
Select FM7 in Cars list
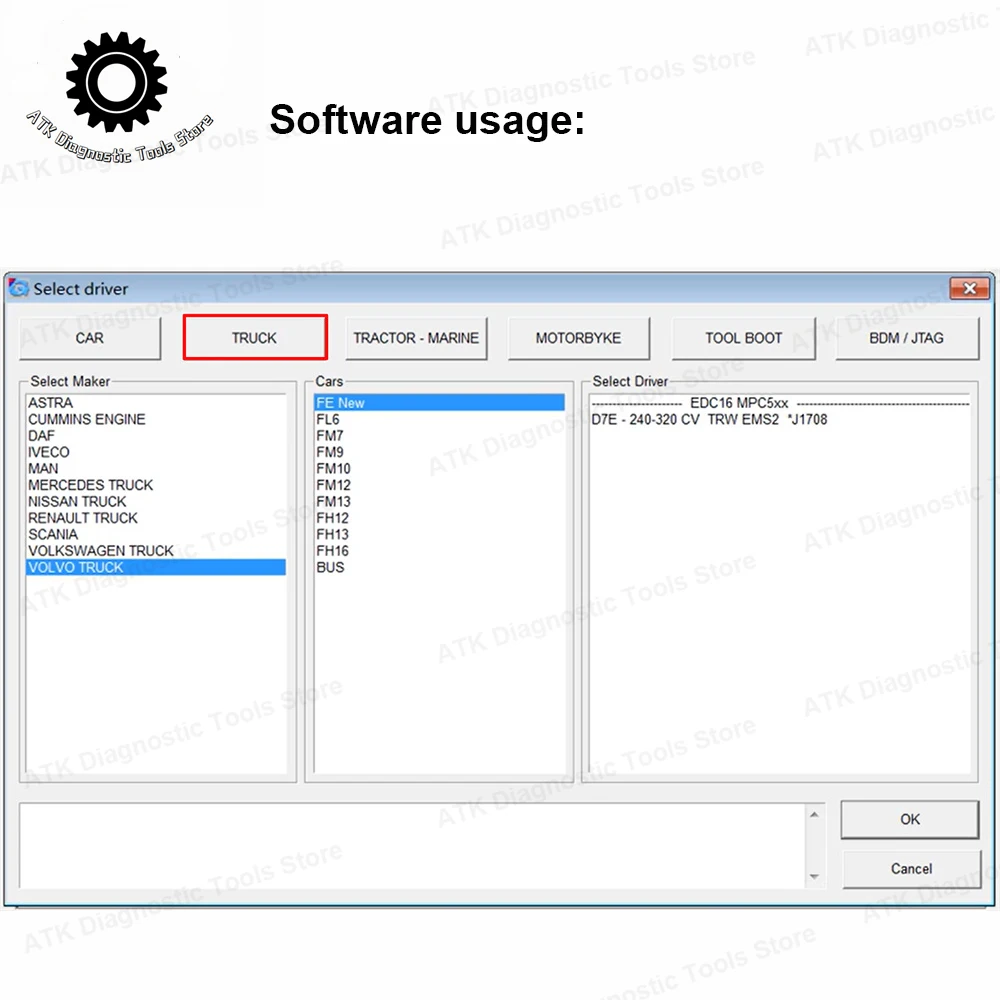[x=439, y=436]
